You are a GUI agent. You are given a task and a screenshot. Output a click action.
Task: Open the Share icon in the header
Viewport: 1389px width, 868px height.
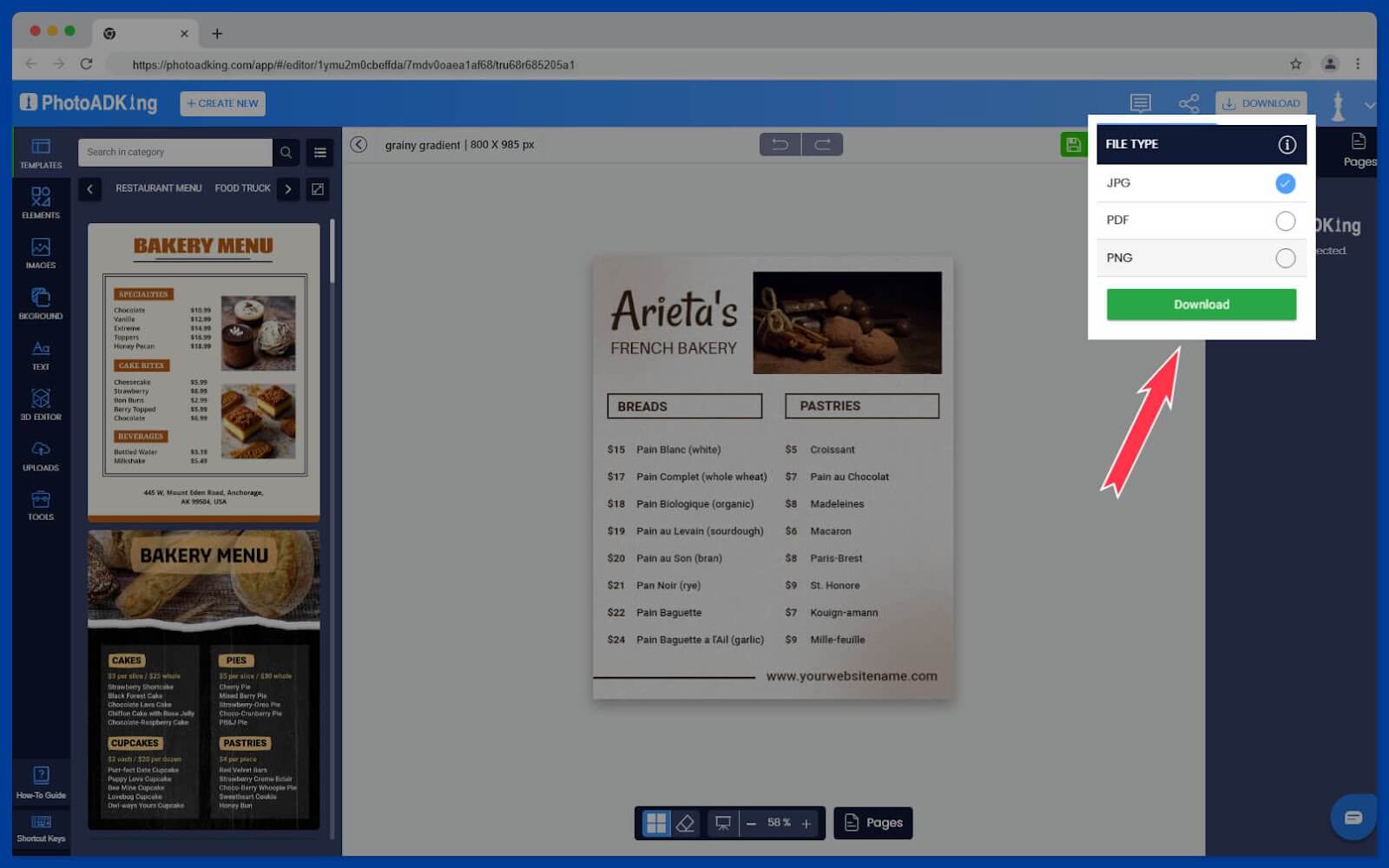coord(1188,102)
